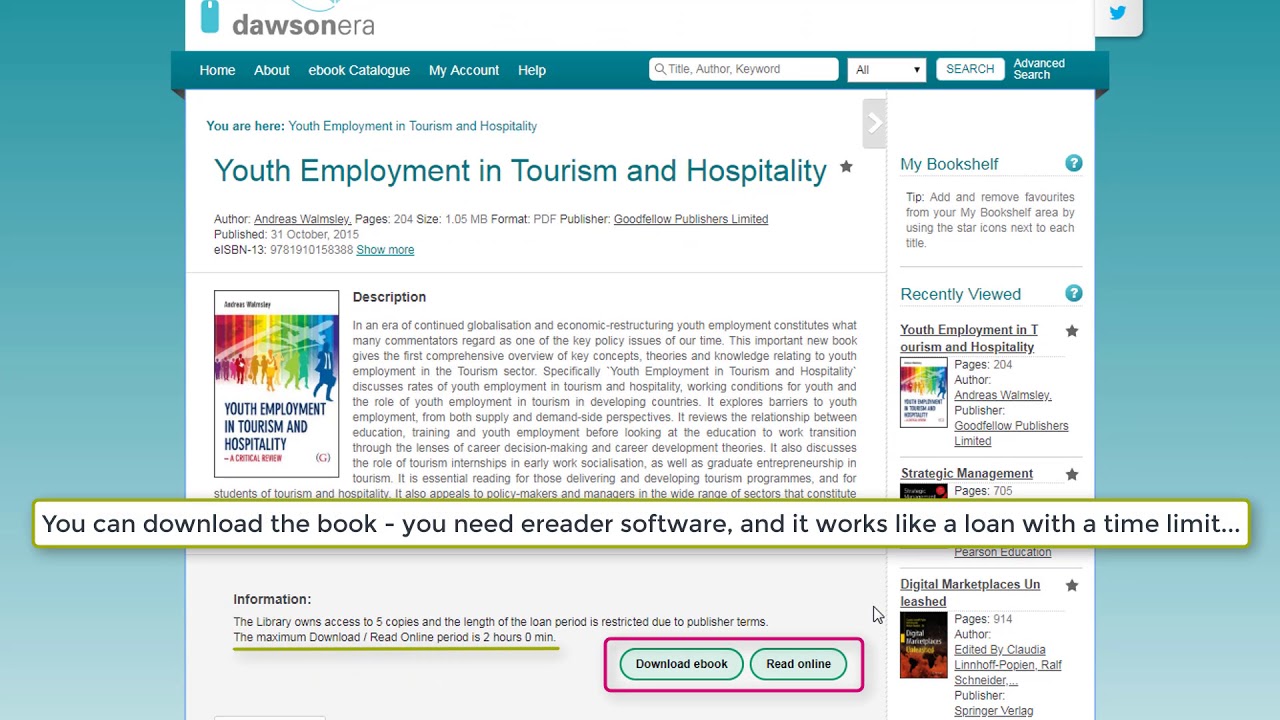Star the Youth Employment title as favourite
The width and height of the screenshot is (1280, 720).
tap(846, 167)
